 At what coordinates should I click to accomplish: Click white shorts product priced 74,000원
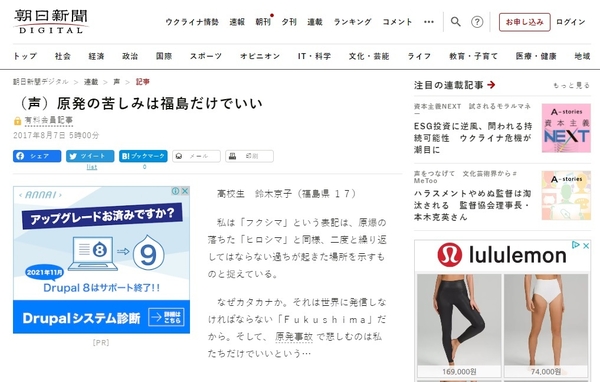click(546, 326)
